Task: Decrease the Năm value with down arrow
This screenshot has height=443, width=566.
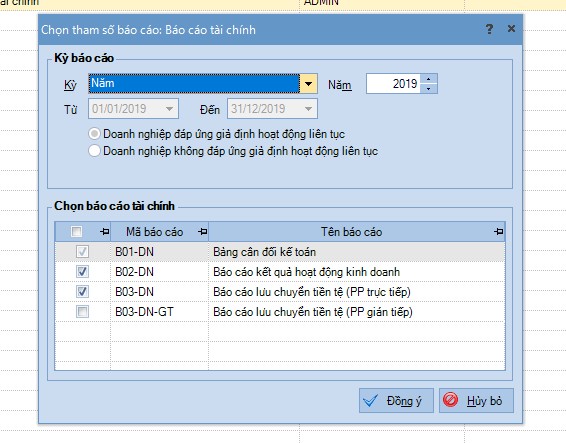Action: click(428, 88)
